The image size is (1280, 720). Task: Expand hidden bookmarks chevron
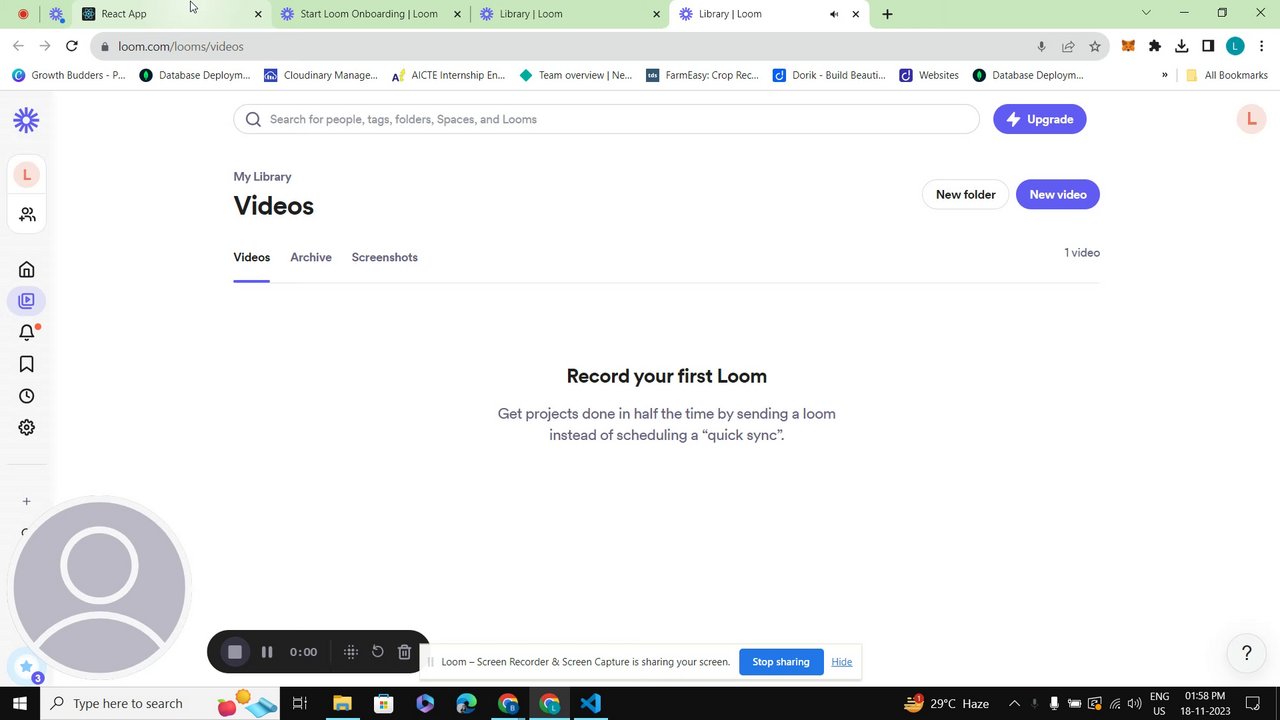point(1164,75)
